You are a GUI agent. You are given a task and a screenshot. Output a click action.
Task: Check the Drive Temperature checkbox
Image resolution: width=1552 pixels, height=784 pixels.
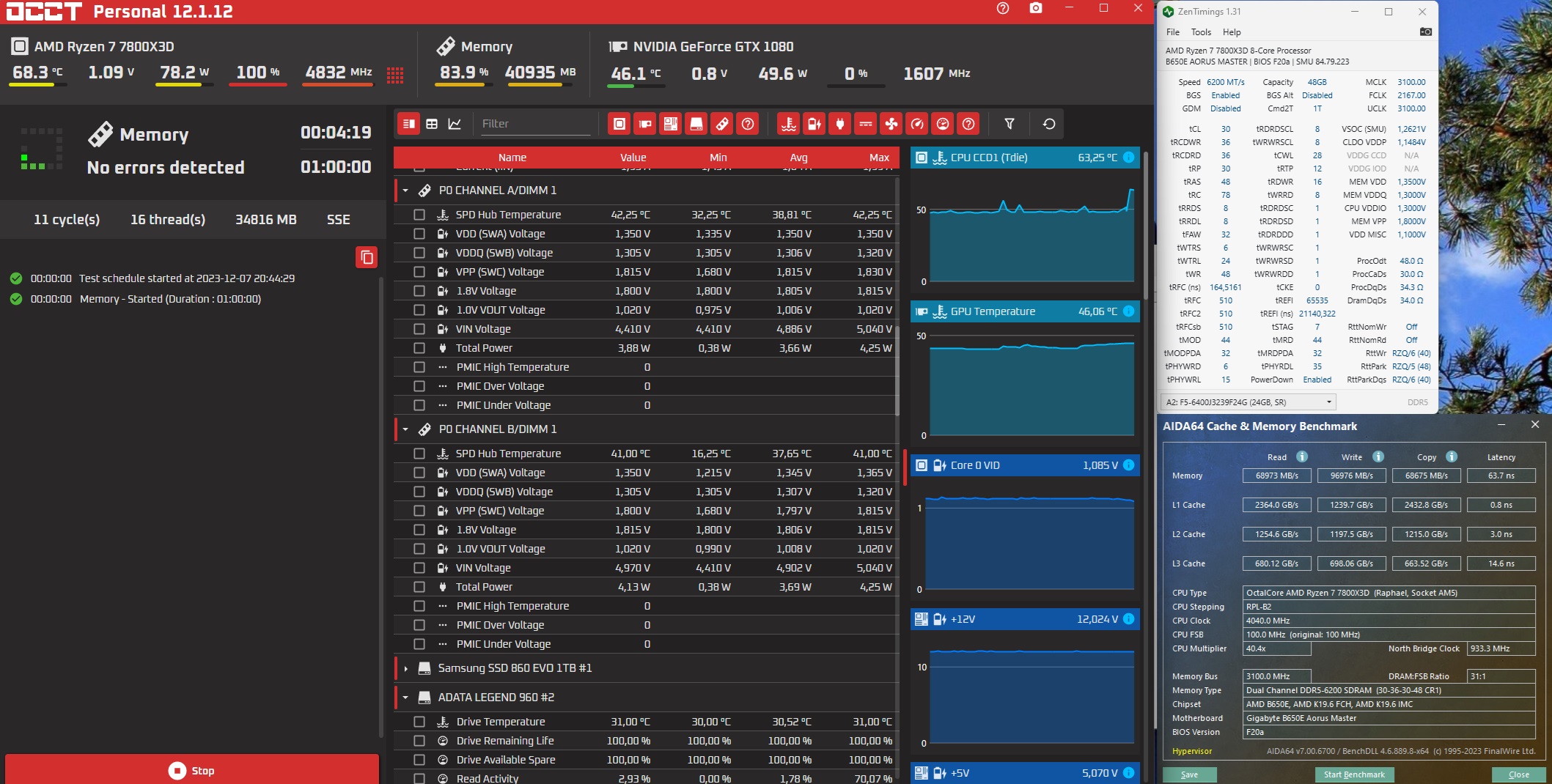(x=419, y=722)
